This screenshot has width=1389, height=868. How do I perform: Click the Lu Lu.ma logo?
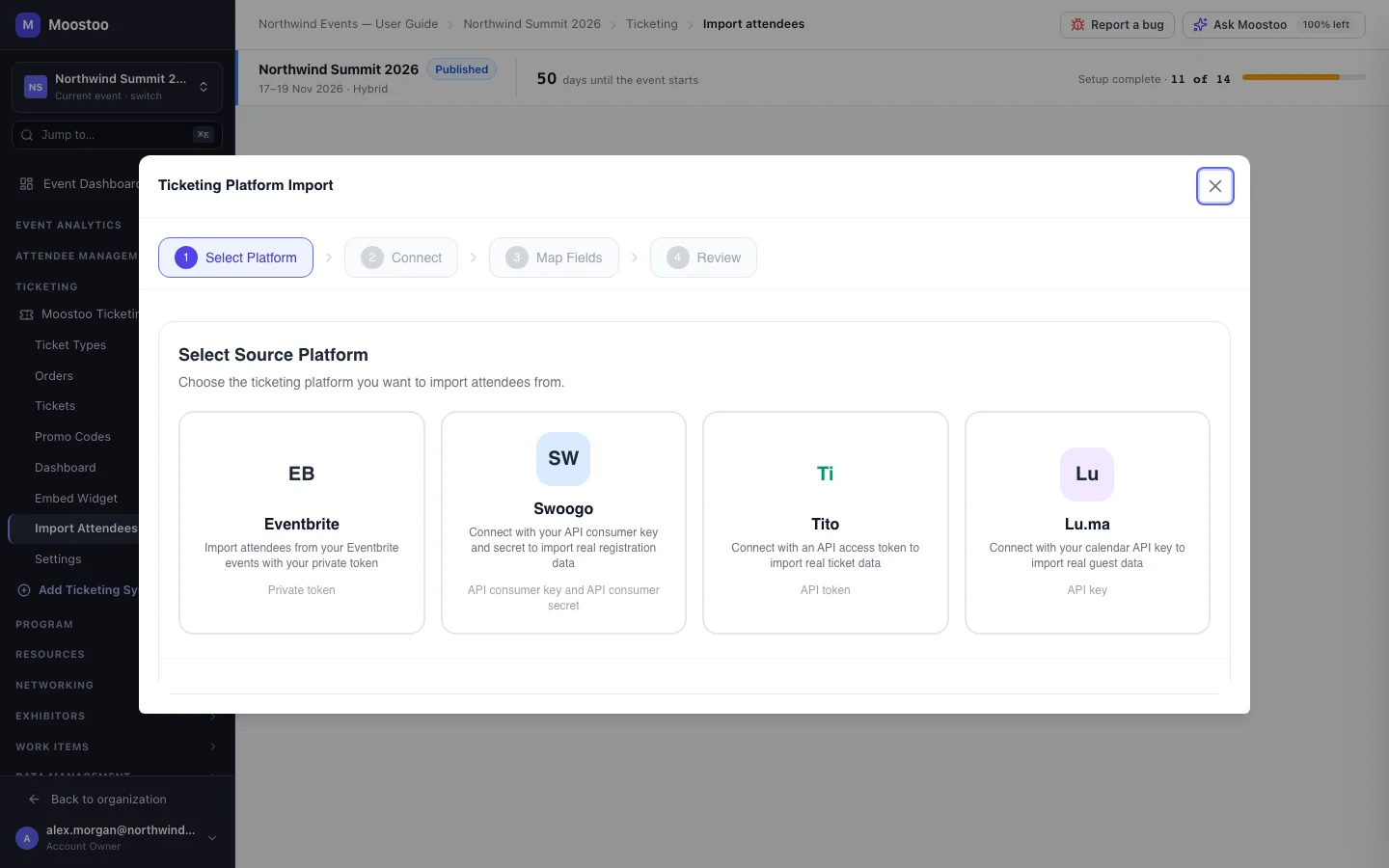[x=1087, y=474]
